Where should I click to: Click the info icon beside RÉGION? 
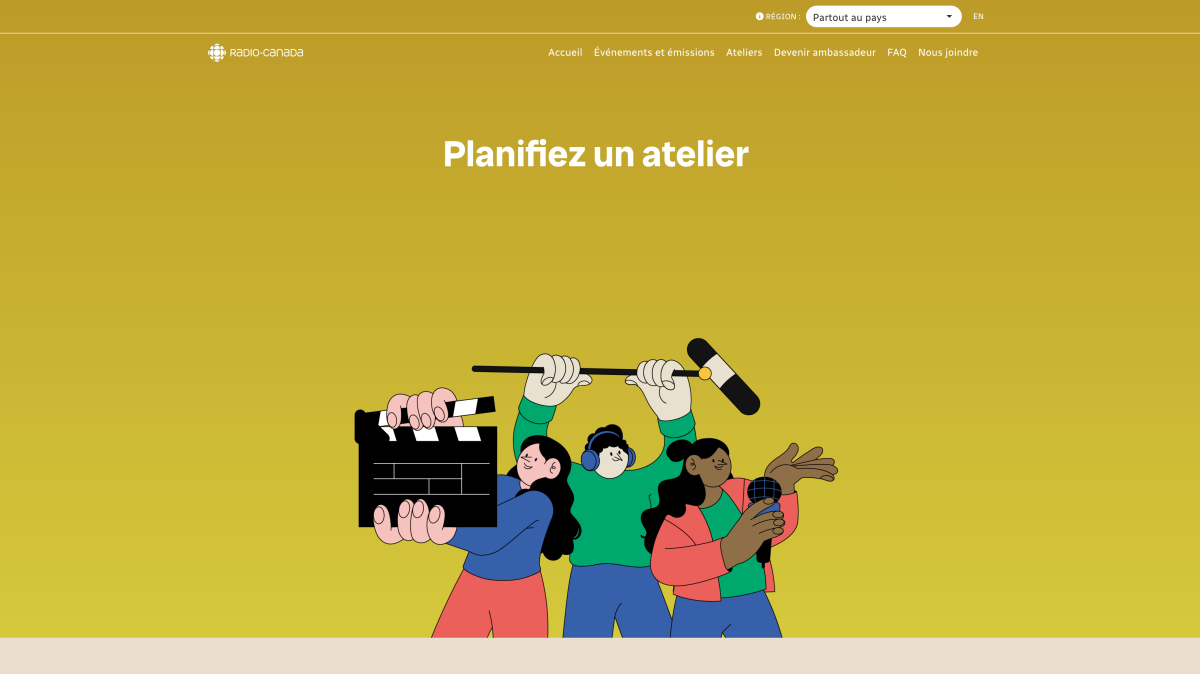click(x=759, y=17)
